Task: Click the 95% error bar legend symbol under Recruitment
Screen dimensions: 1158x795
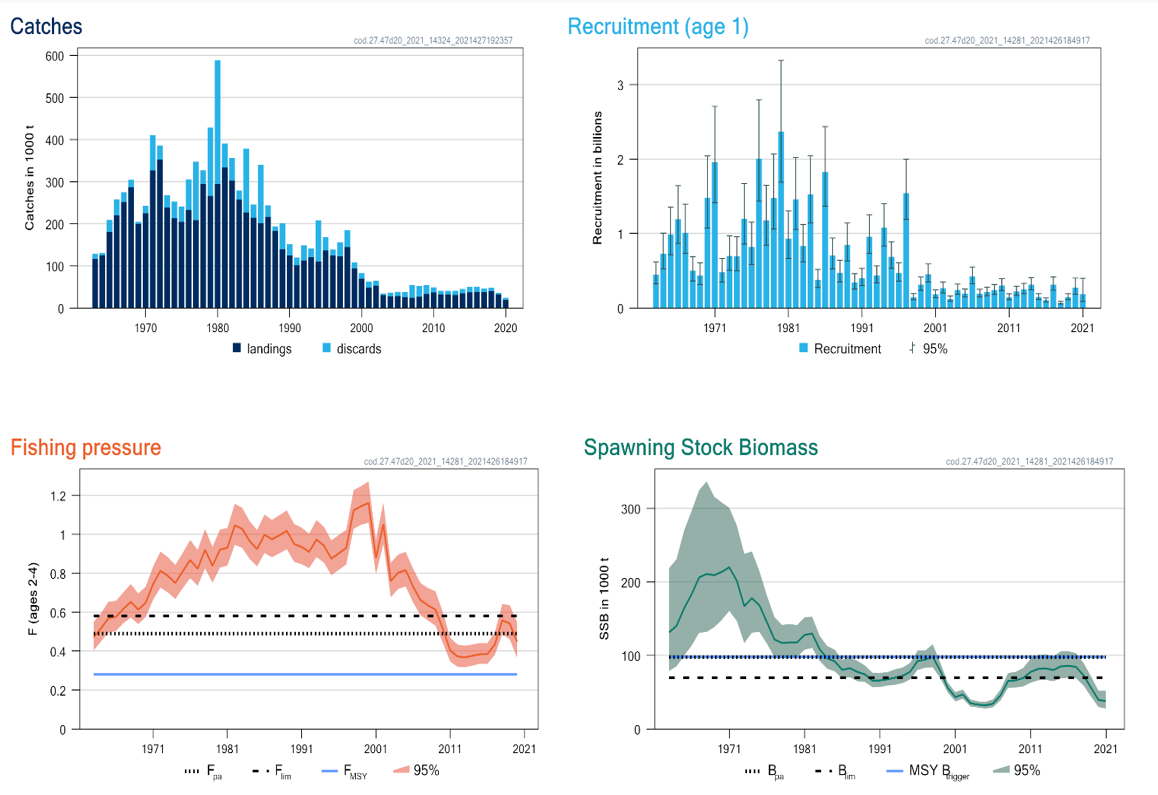Action: pos(911,349)
